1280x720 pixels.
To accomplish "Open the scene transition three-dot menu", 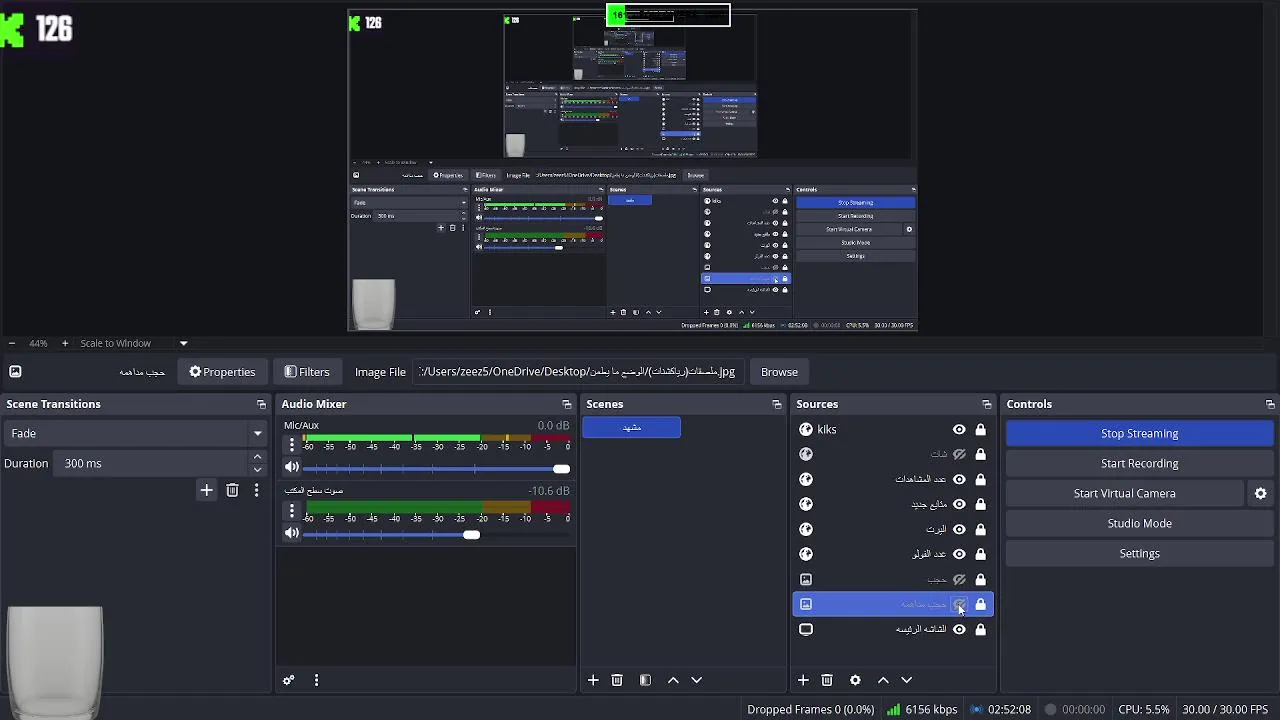I will (x=256, y=490).
